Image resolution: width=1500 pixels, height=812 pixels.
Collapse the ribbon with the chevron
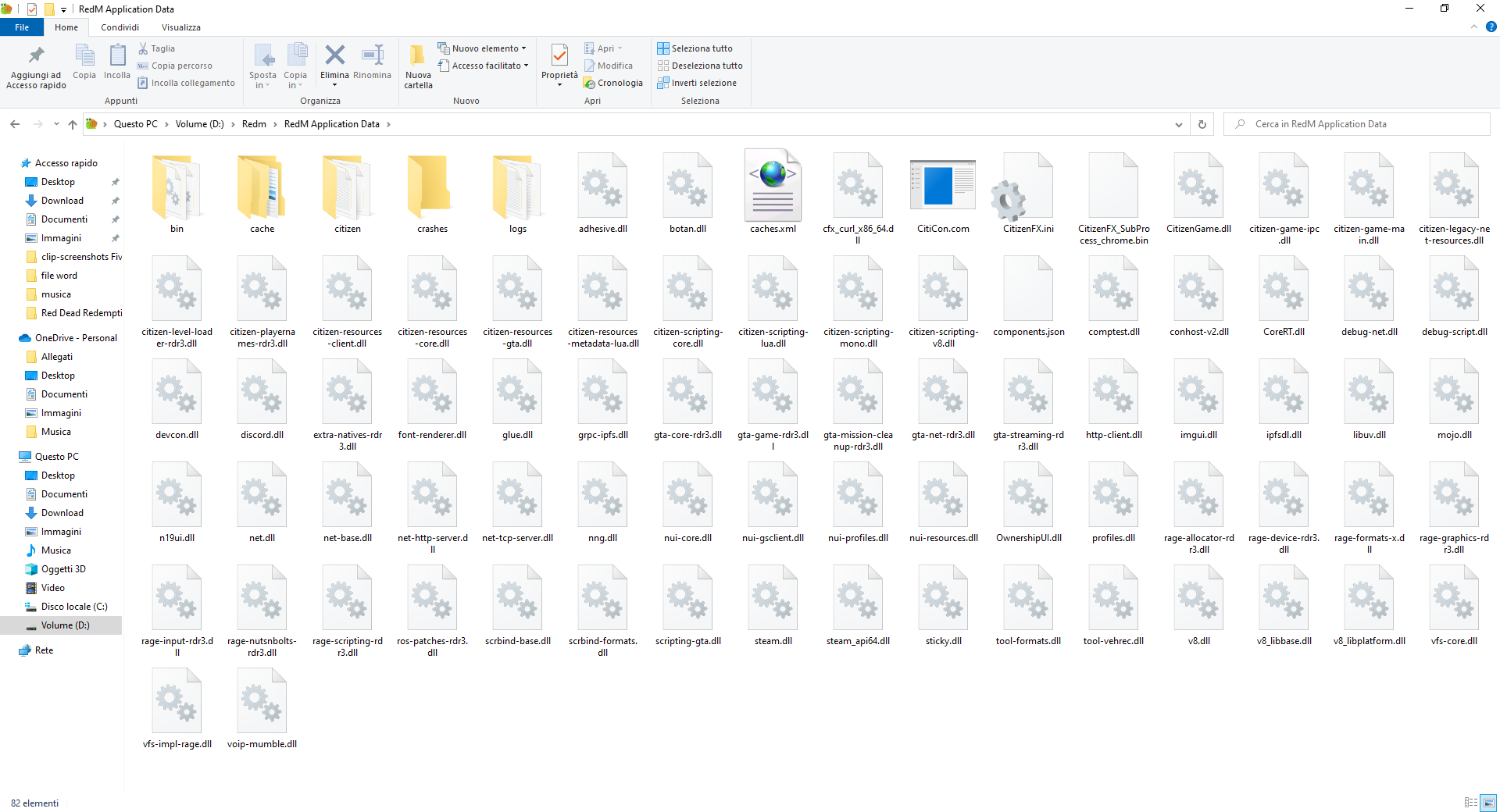point(1474,27)
